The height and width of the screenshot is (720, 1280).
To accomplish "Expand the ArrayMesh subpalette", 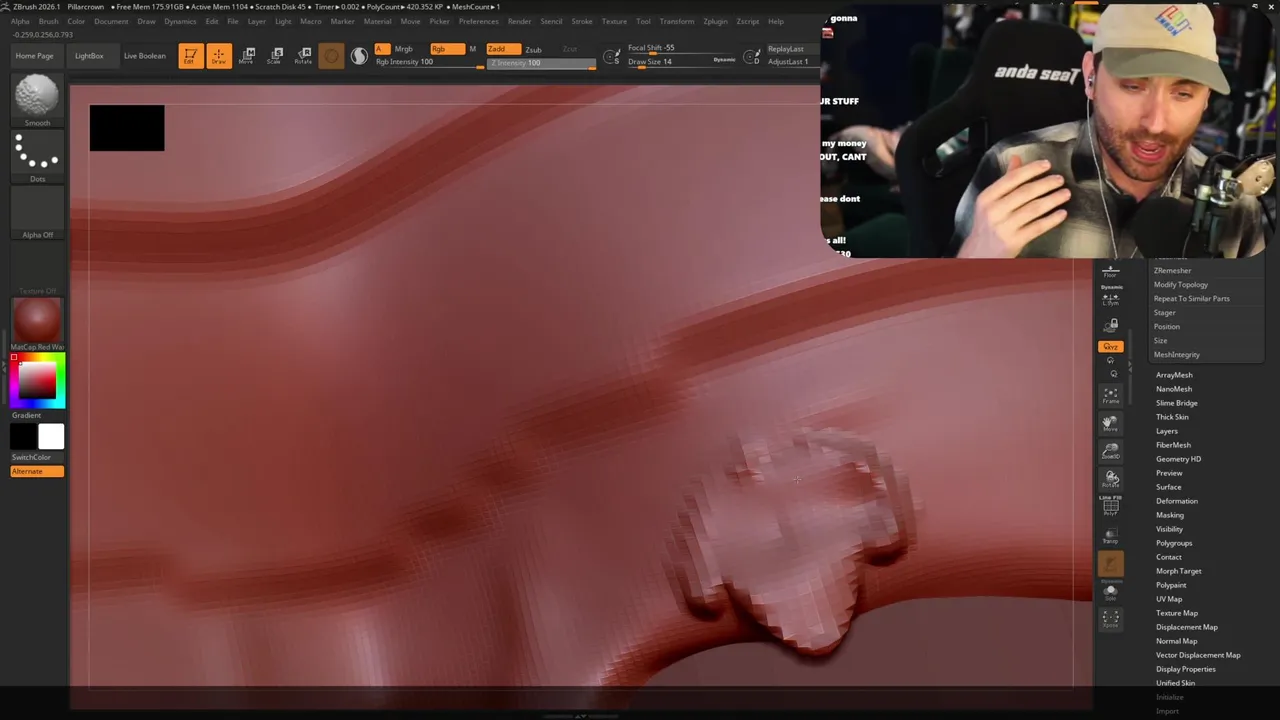I will click(x=1174, y=375).
